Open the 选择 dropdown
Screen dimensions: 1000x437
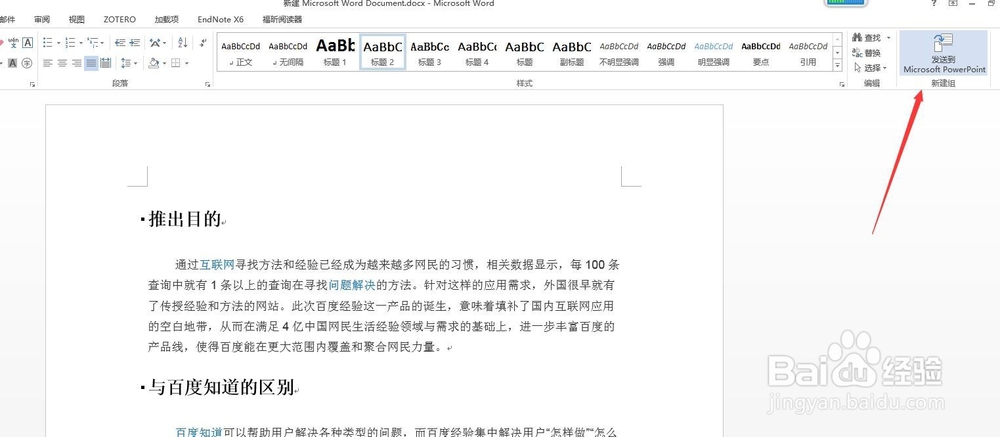(871, 68)
